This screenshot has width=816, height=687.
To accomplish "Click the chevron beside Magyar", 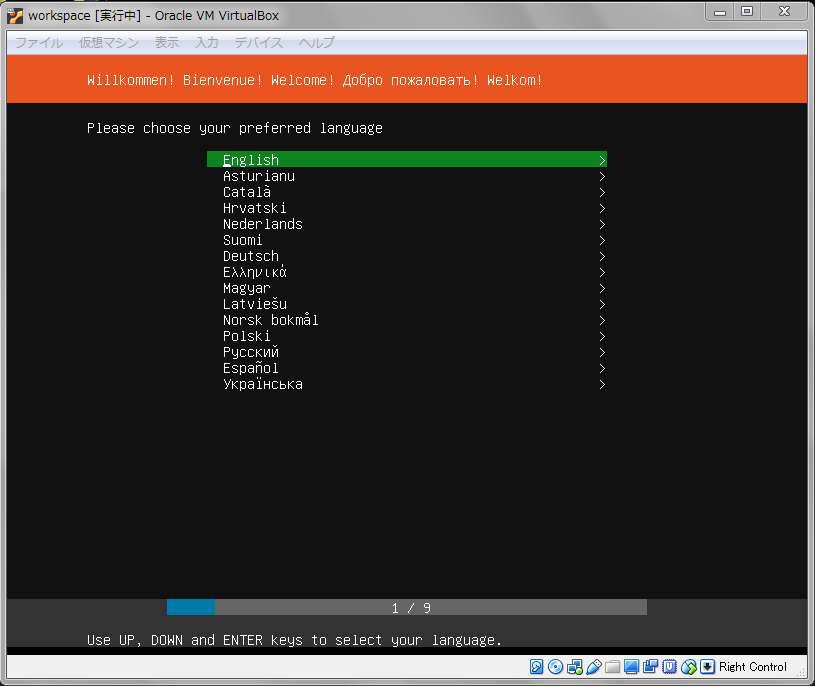I will pyautogui.click(x=602, y=288).
